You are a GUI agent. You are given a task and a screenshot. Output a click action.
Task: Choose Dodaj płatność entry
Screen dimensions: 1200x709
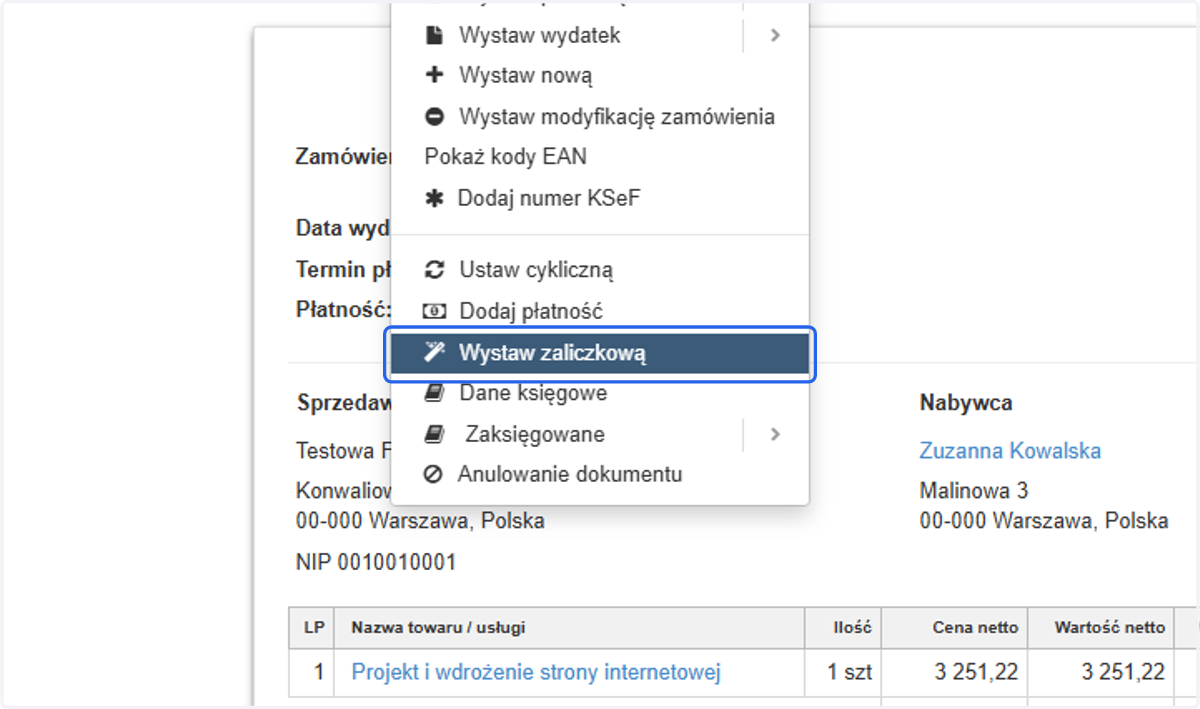(531, 312)
